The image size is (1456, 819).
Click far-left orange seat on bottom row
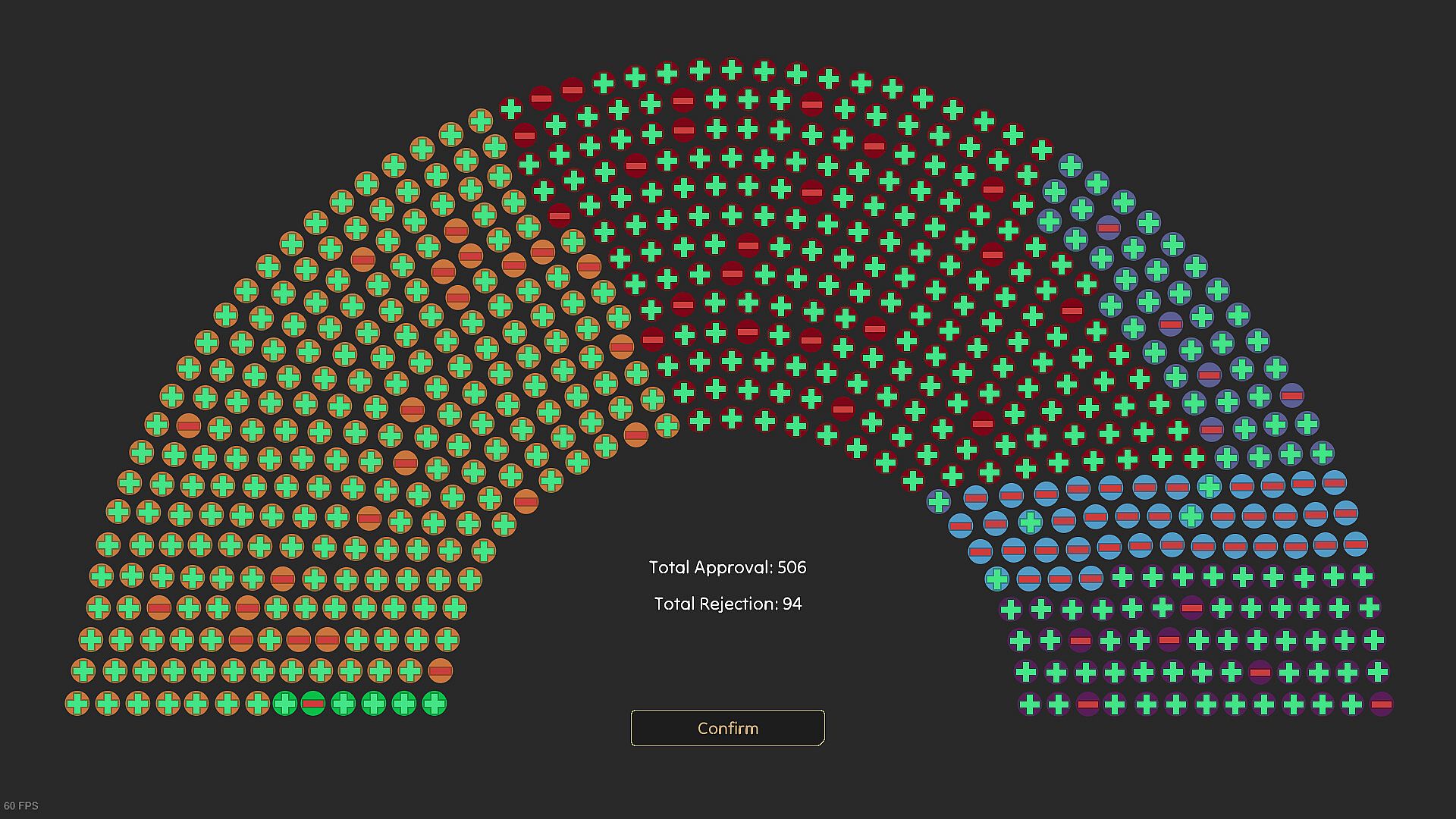tap(77, 704)
